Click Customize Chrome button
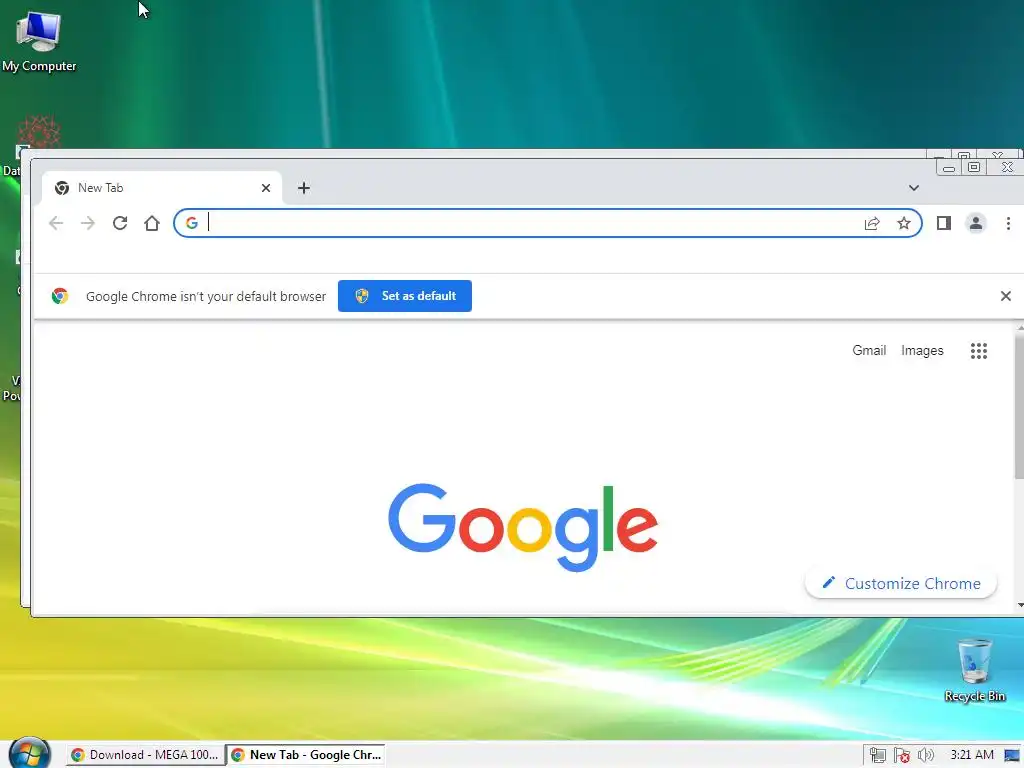1024x768 pixels. (901, 583)
